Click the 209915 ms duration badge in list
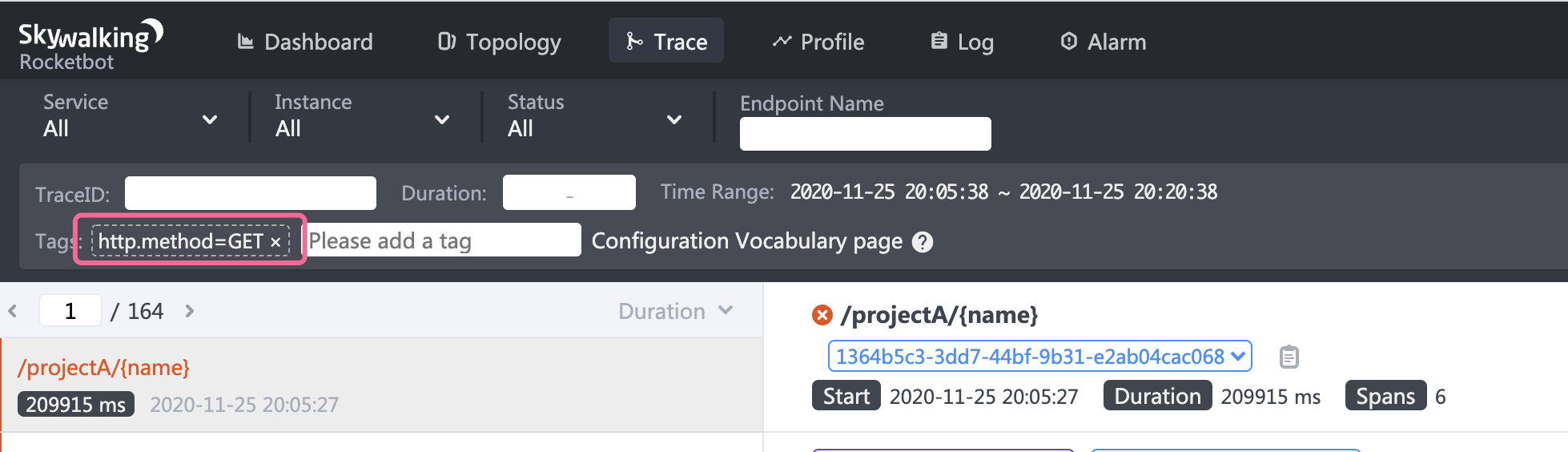The image size is (1568, 452). coord(76,405)
